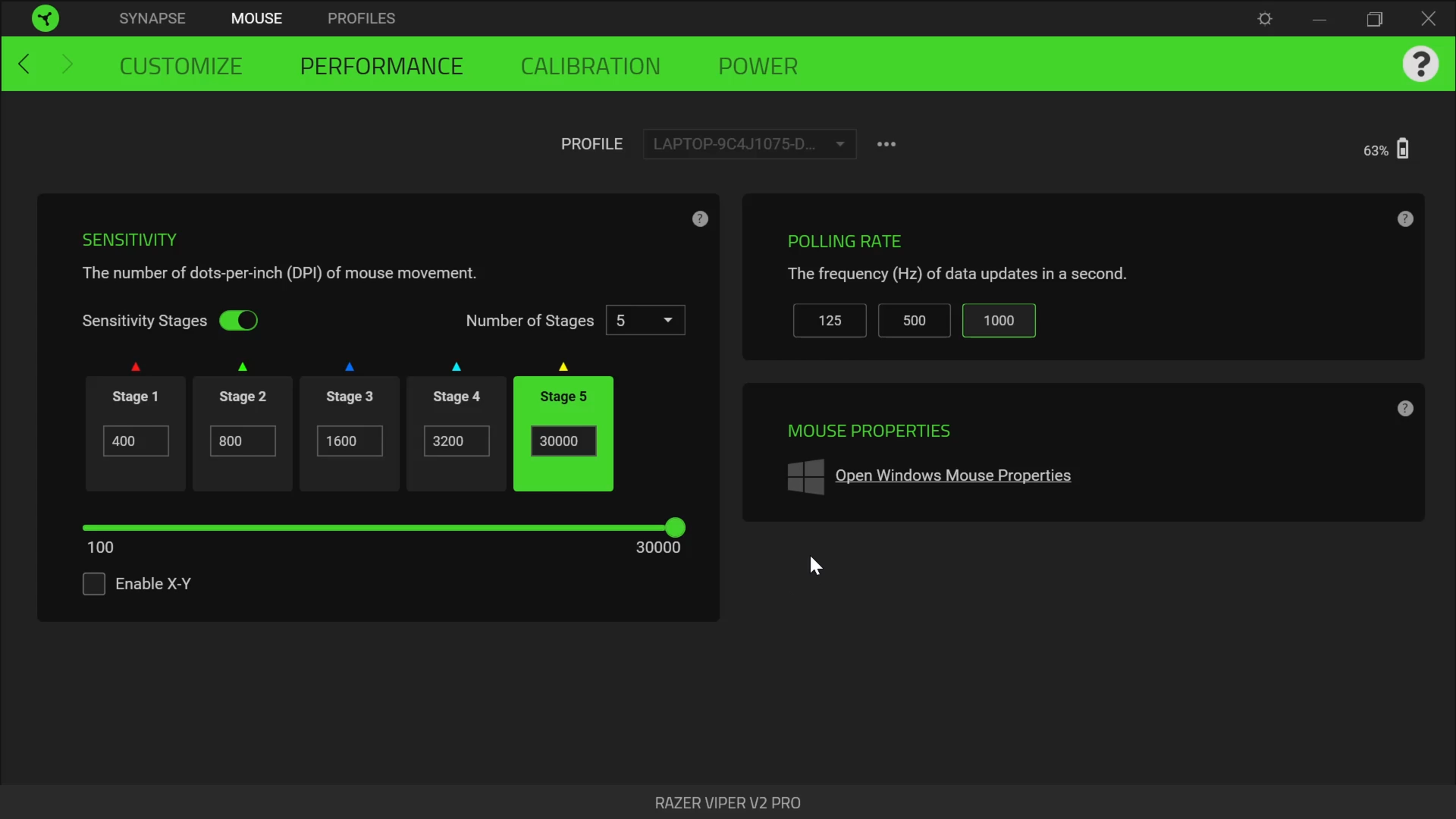
Task: Select the 125 Hz polling rate button
Action: pos(829,321)
